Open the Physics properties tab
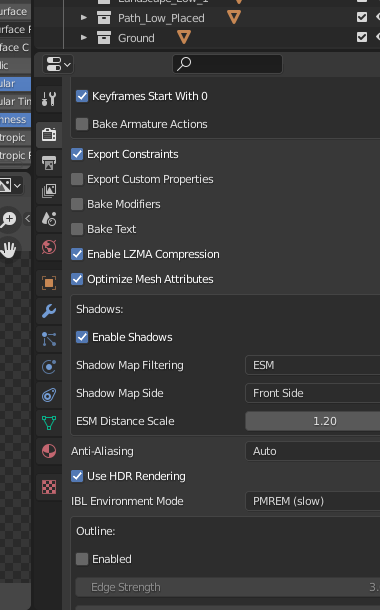Viewport: 380px width, 610px height. pos(49,367)
